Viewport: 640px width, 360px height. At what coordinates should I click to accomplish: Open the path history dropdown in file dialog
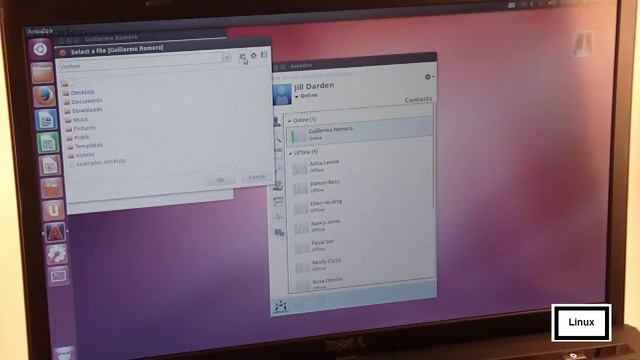227,58
